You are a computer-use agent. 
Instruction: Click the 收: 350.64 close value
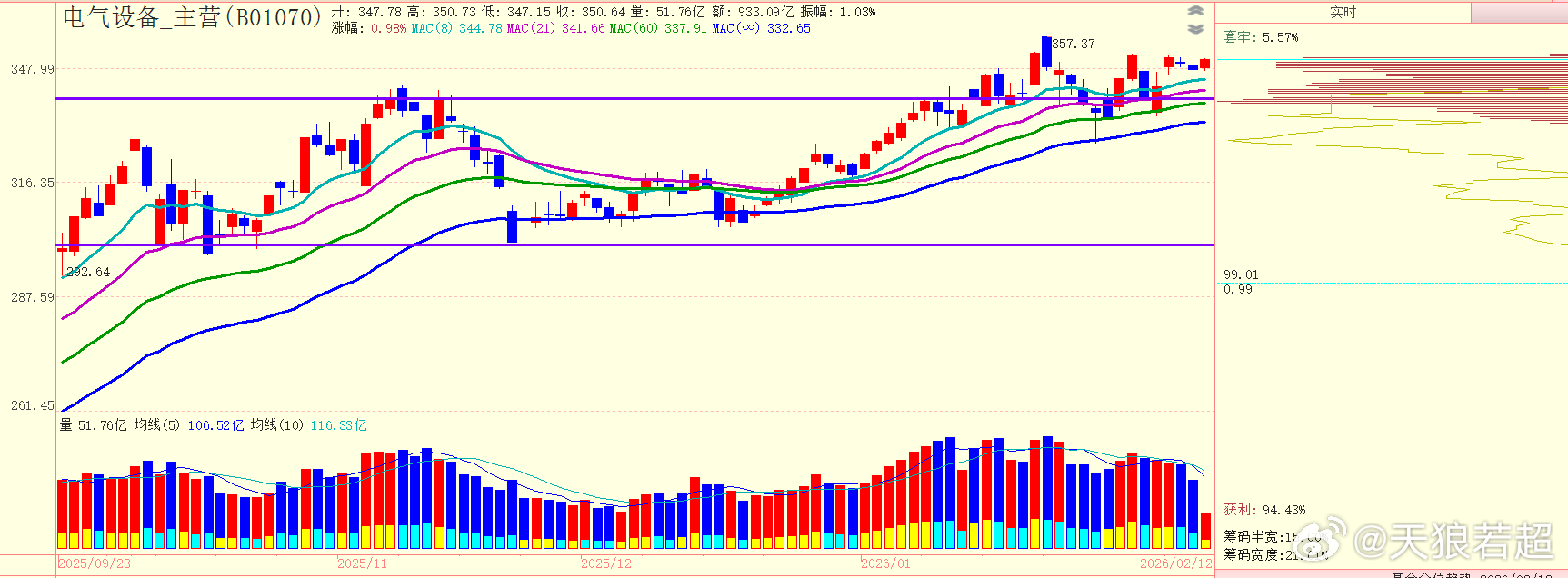click(591, 12)
